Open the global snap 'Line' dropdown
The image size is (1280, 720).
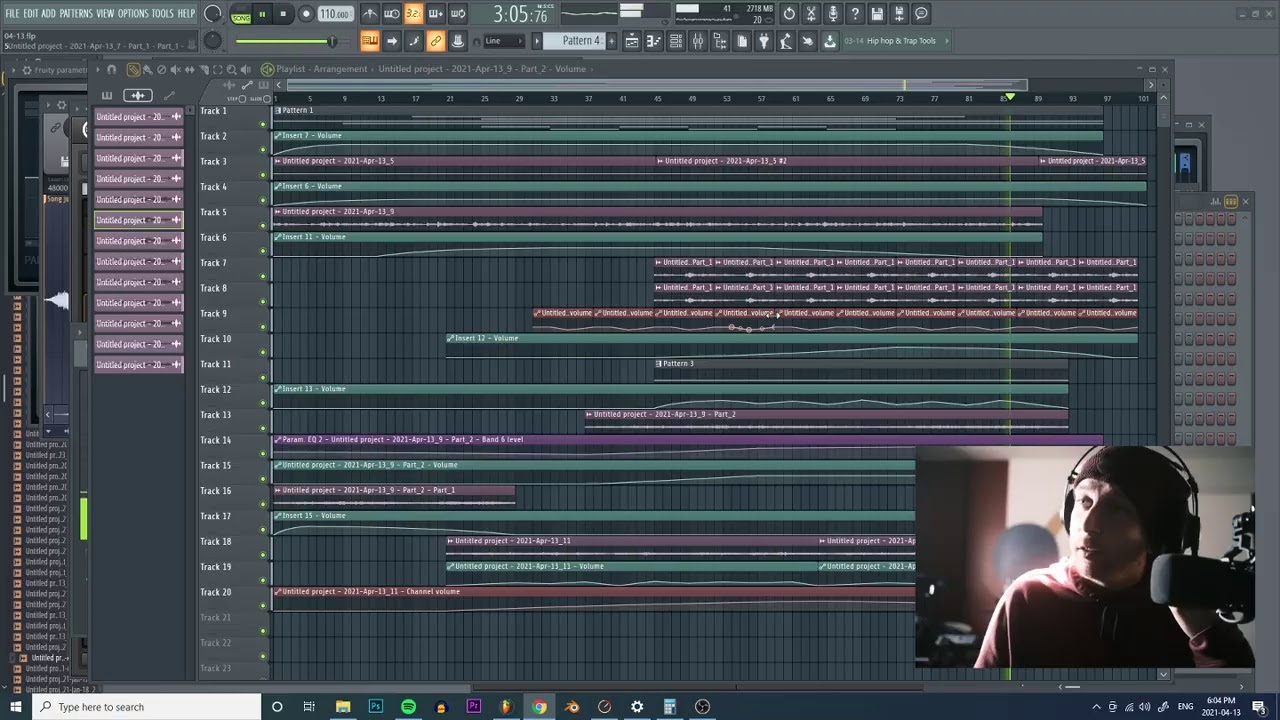pyautogui.click(x=504, y=41)
